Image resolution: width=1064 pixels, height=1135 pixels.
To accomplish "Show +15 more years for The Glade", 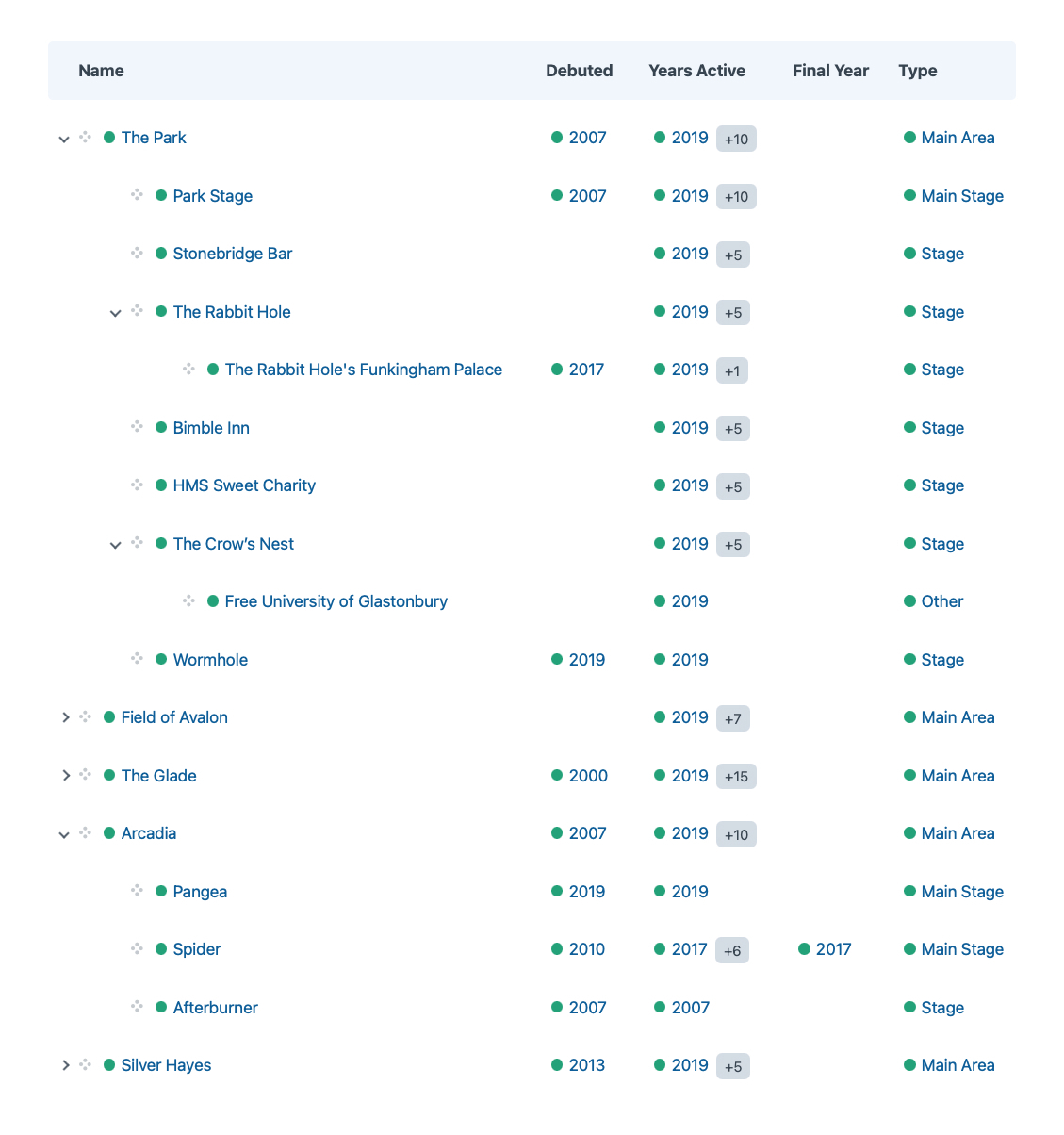I will [736, 776].
